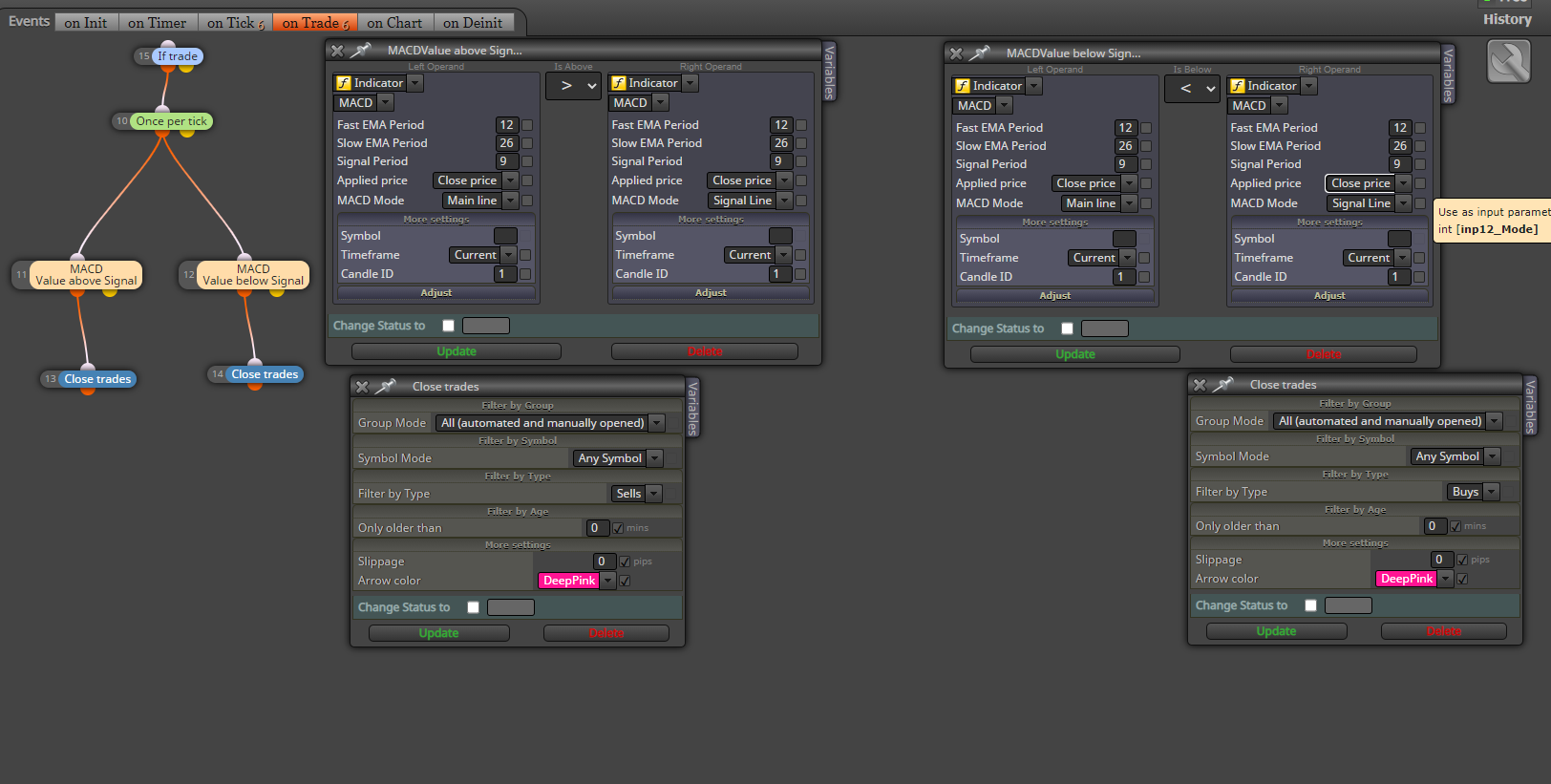Pin the Buys Close trades panel

click(1223, 385)
